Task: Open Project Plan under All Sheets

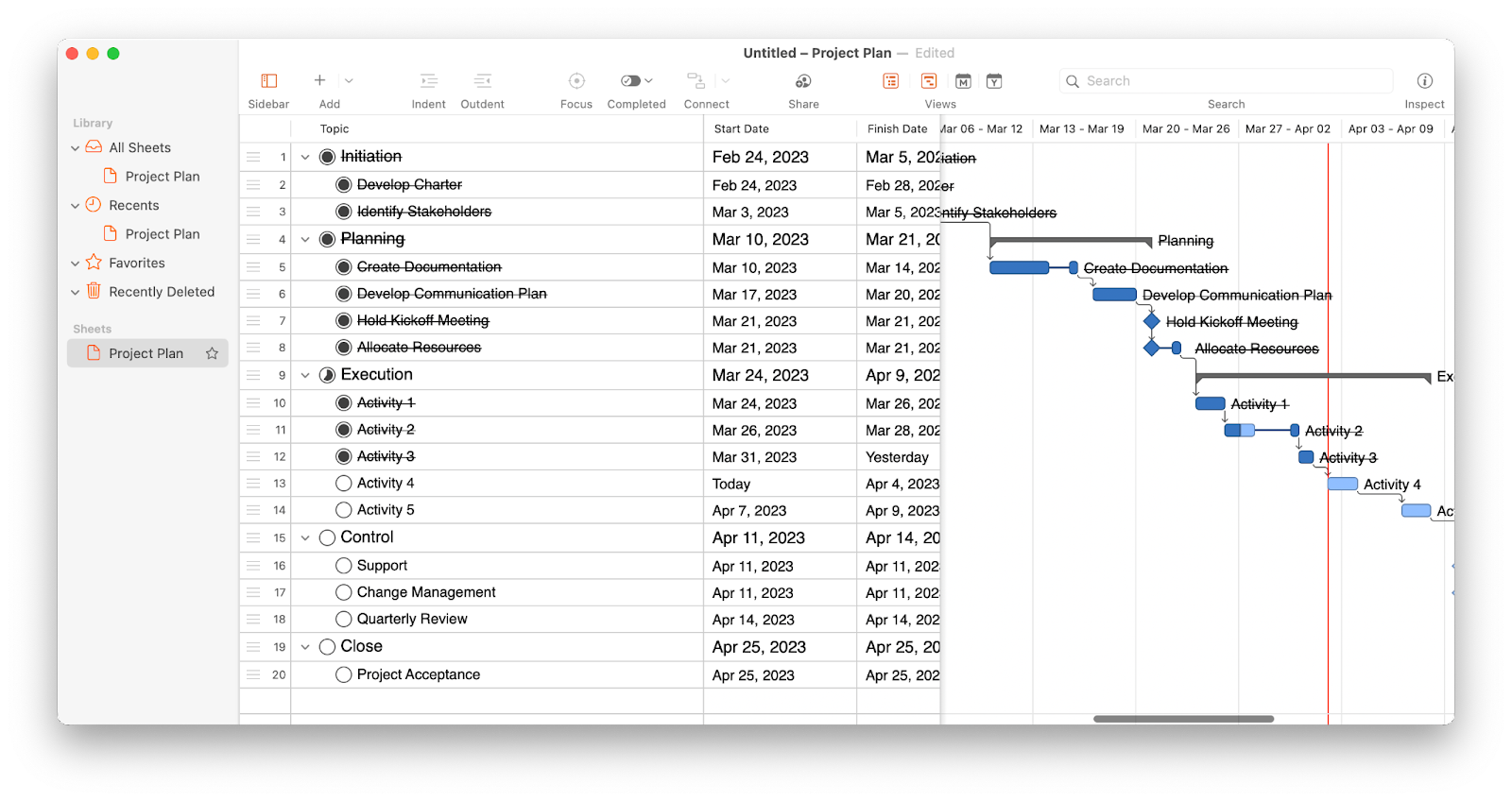Action: (163, 177)
